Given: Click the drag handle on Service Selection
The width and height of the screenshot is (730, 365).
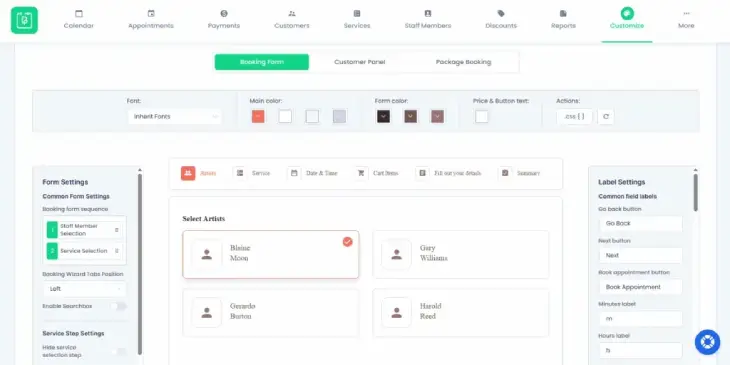Looking at the screenshot, I should point(116,251).
